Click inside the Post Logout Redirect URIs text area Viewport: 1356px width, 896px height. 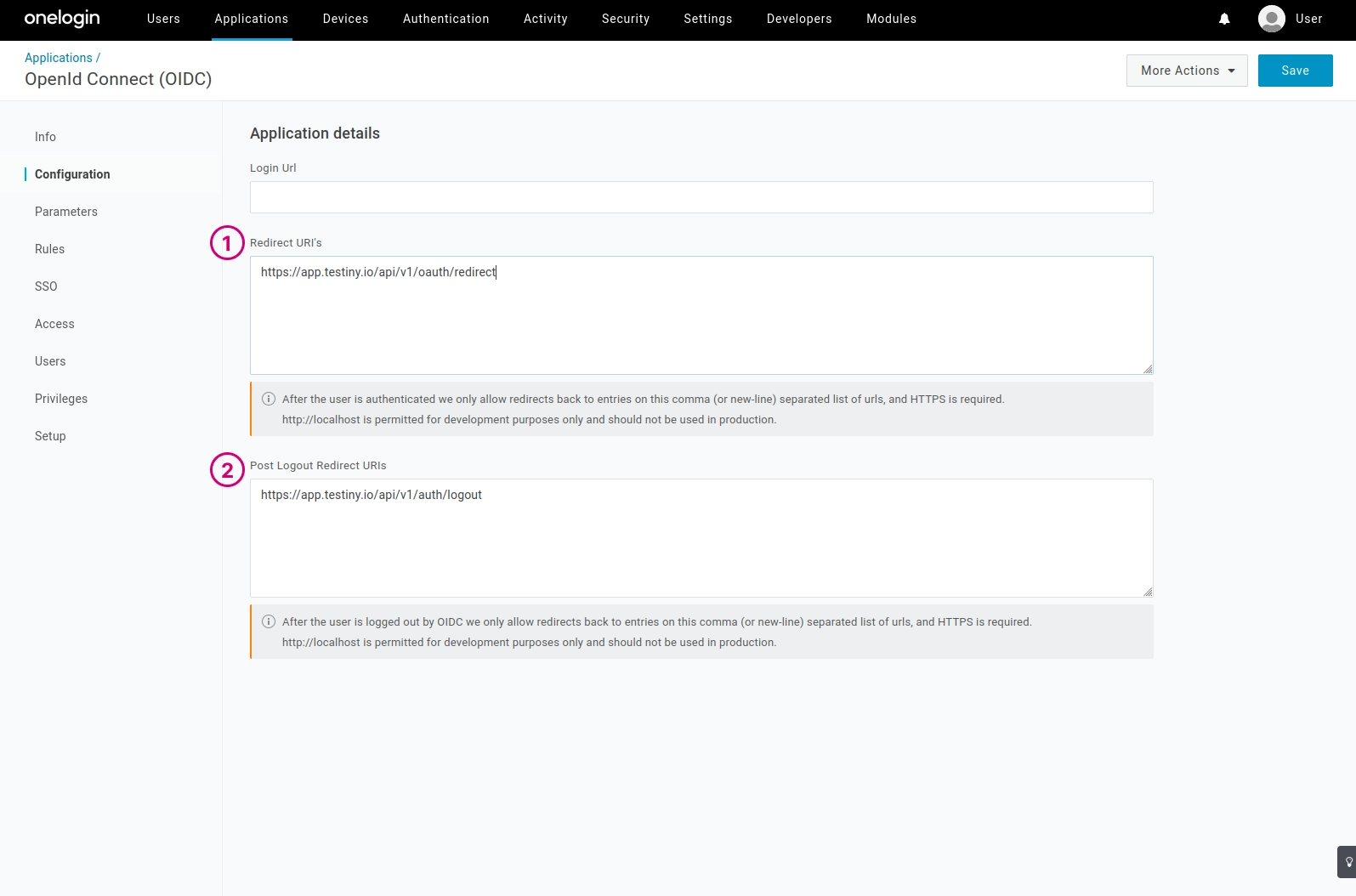pyautogui.click(x=701, y=538)
